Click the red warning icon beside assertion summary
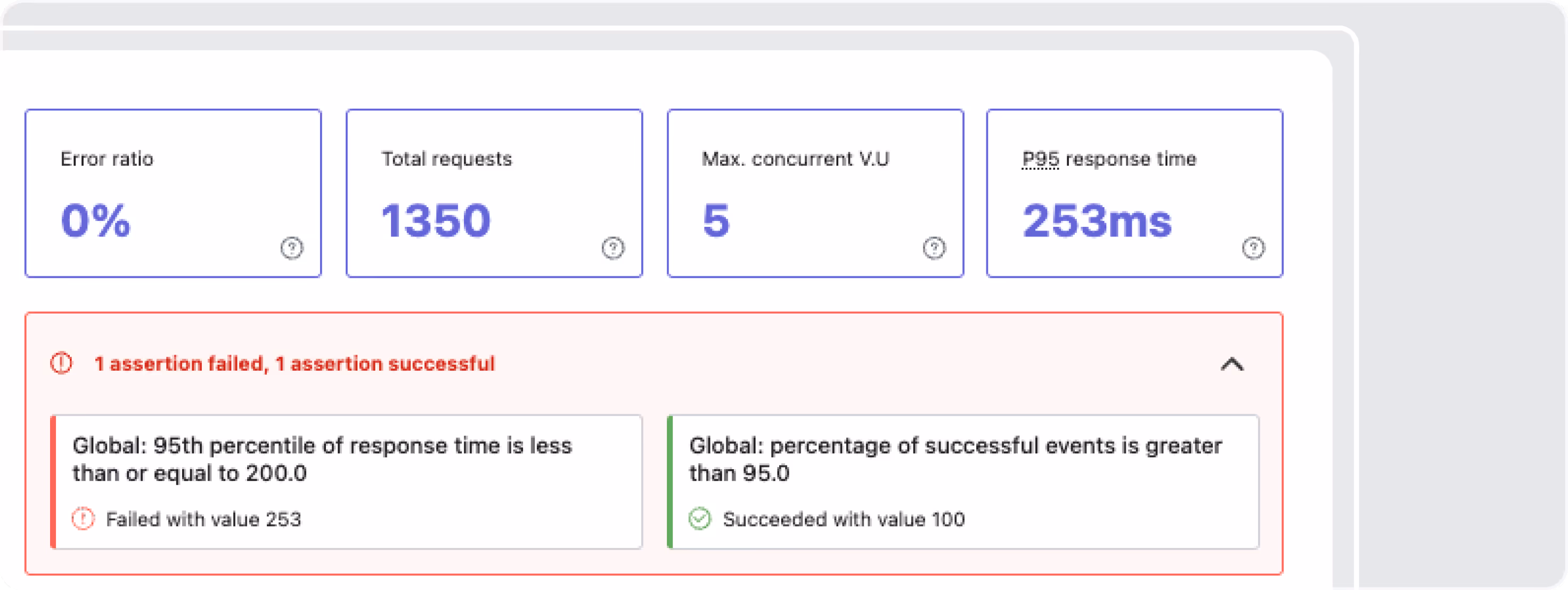 click(x=61, y=363)
